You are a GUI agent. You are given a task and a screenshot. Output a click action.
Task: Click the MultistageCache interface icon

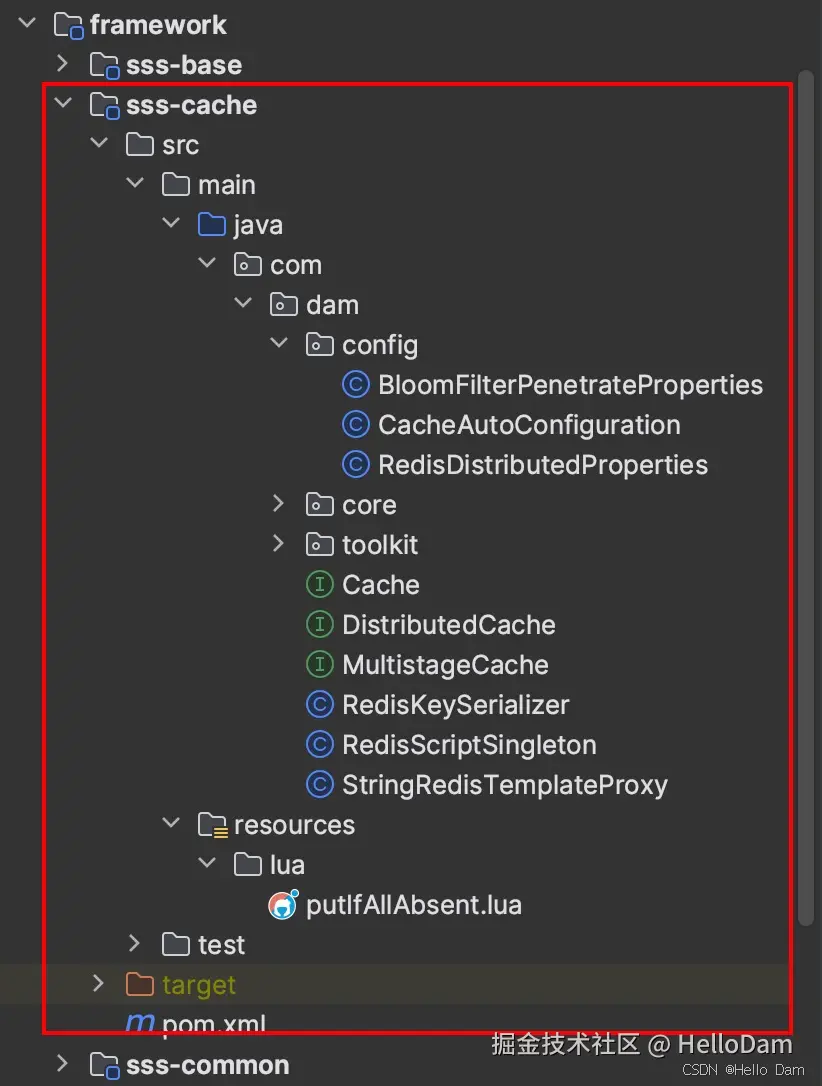319,665
